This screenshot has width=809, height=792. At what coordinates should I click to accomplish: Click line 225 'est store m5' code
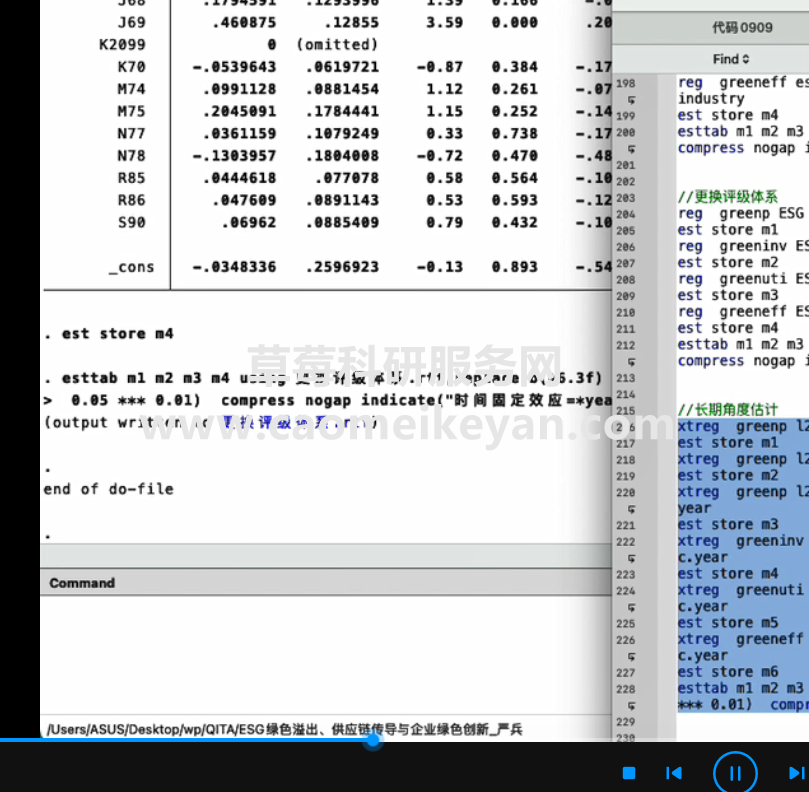coord(728,623)
